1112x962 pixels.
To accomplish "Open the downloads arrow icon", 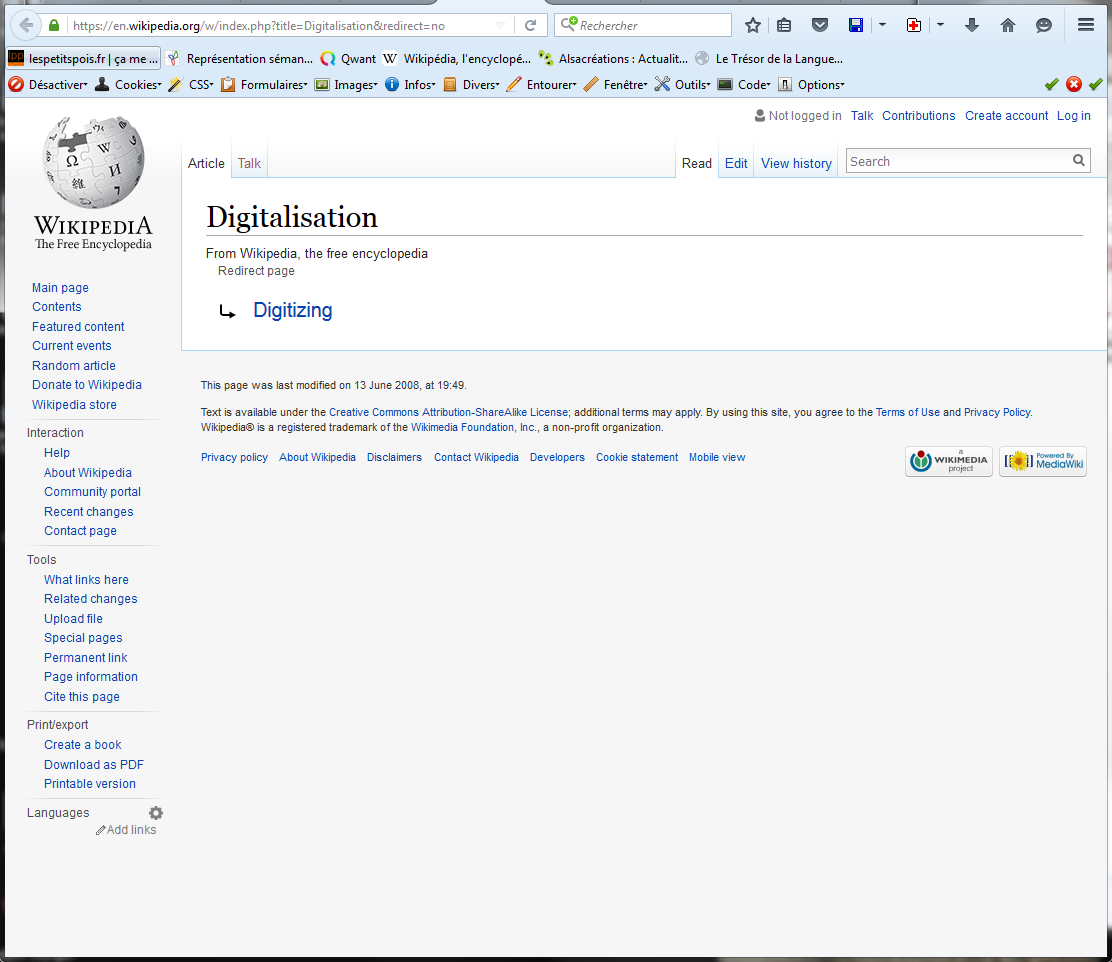I will [x=971, y=25].
